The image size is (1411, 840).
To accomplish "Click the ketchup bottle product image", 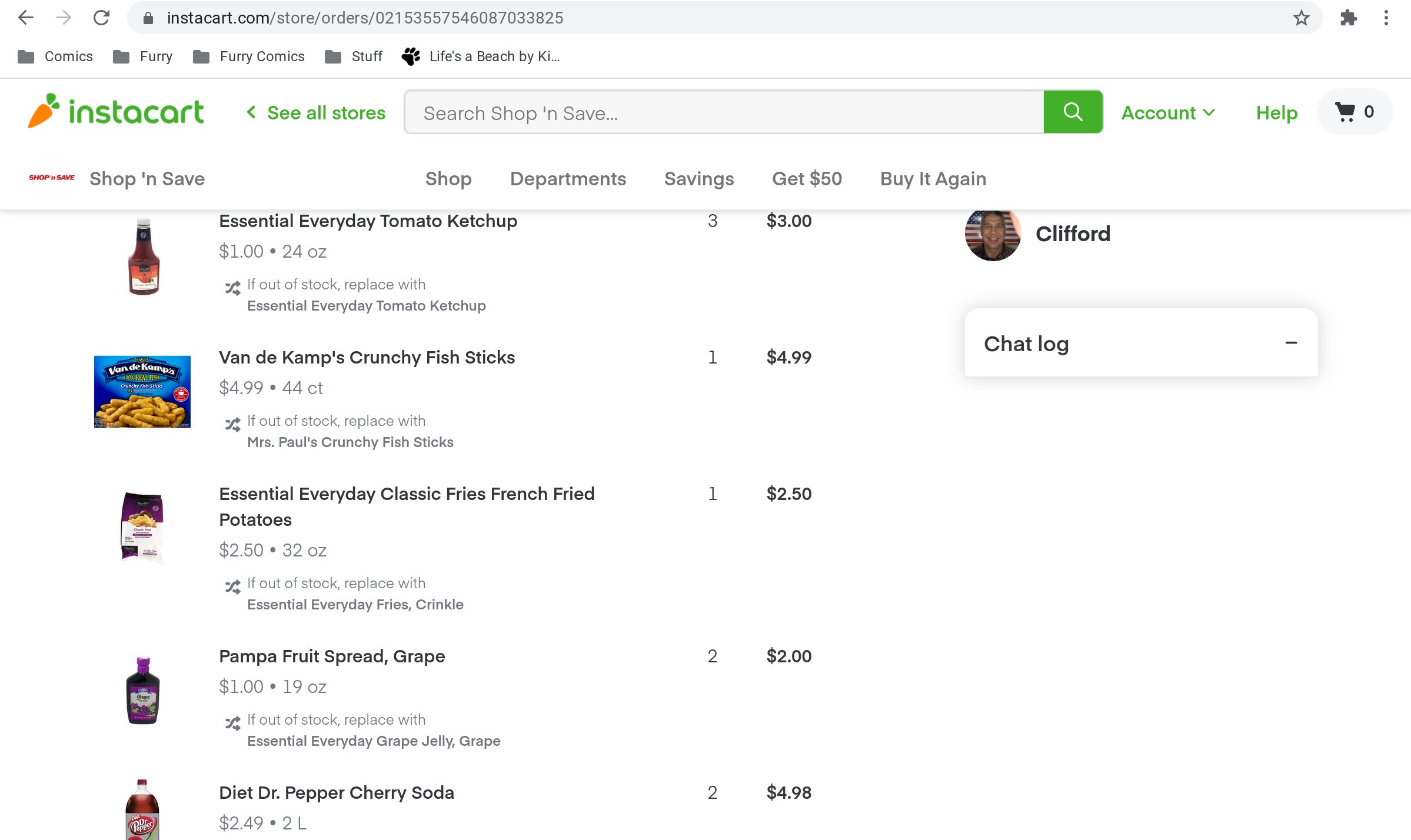I will click(x=143, y=256).
